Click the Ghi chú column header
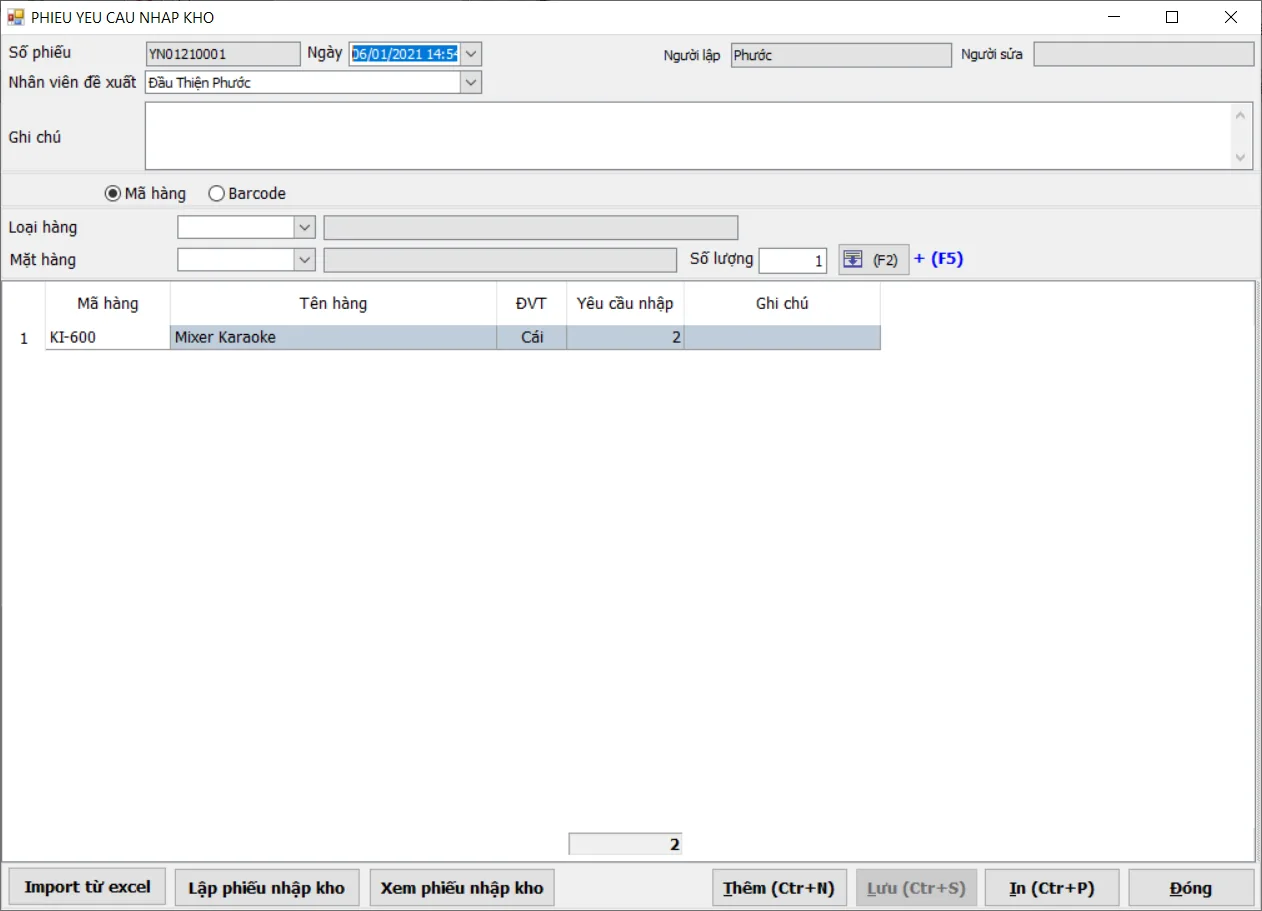This screenshot has height=911, width=1262. [x=782, y=303]
